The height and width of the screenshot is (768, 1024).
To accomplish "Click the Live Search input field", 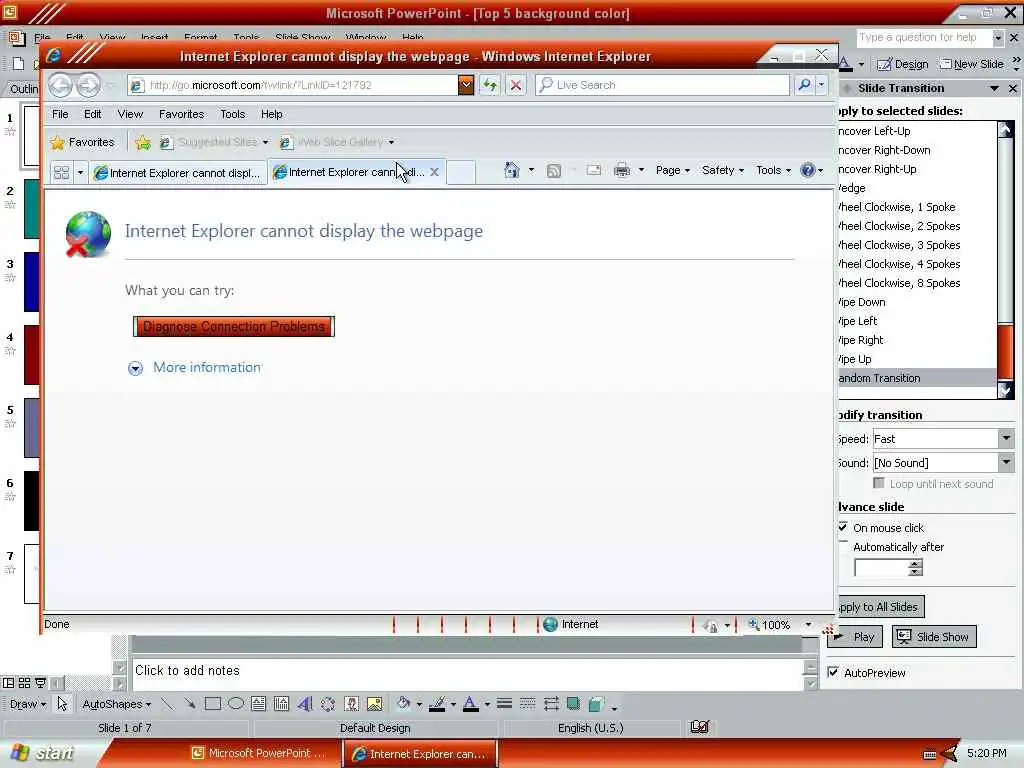I will (662, 85).
